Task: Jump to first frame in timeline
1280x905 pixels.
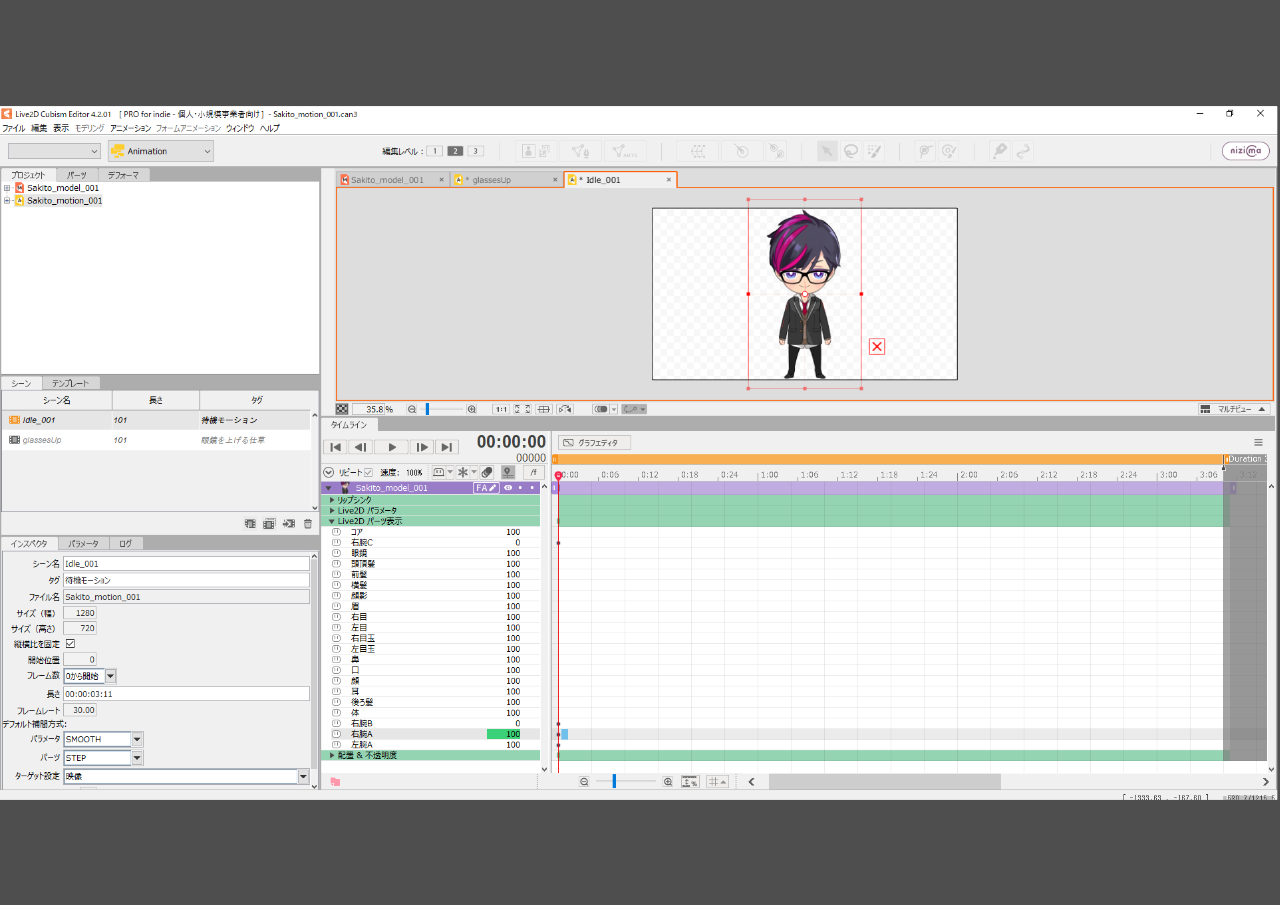Action: (x=336, y=447)
